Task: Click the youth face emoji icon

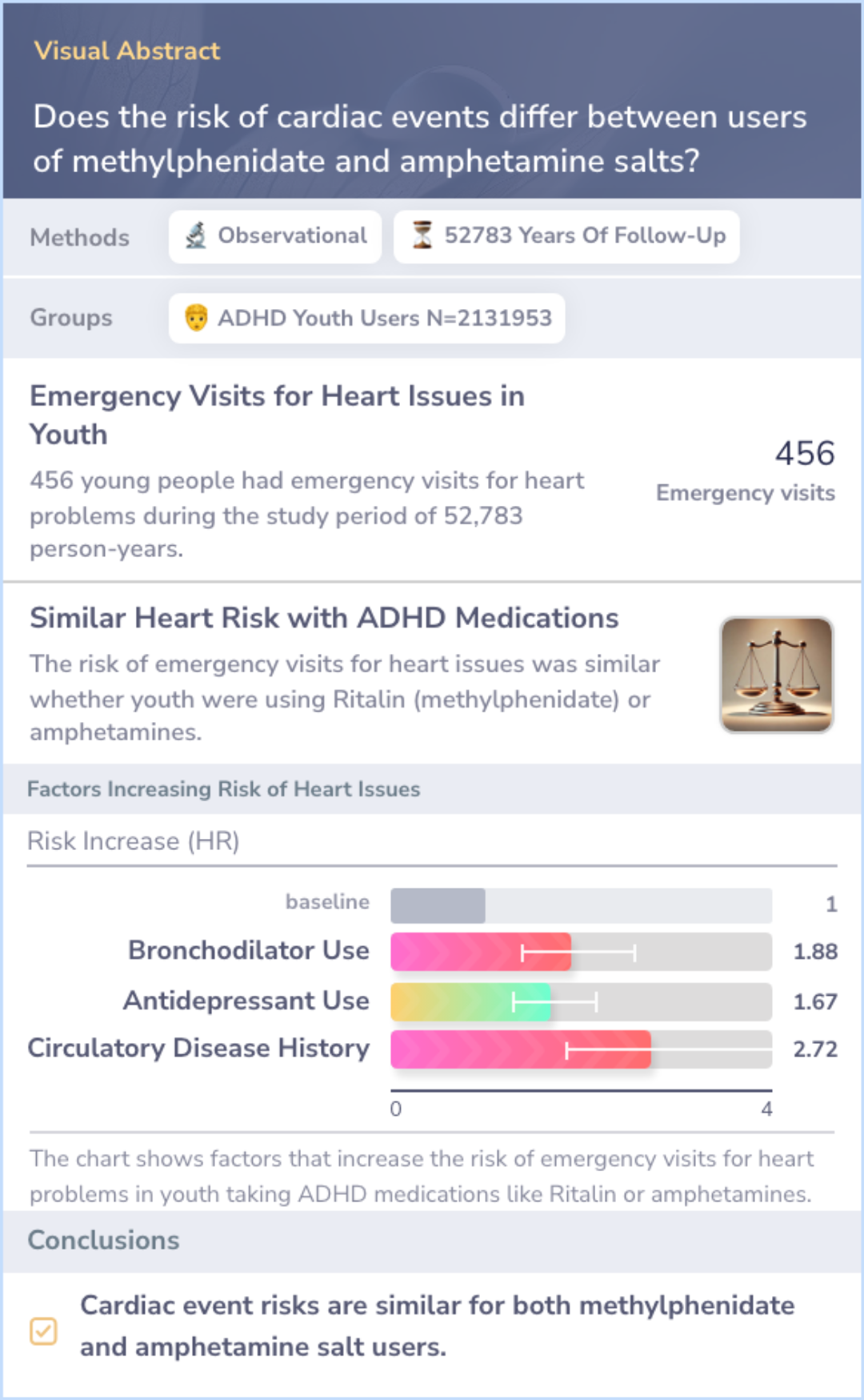Action: click(x=196, y=318)
